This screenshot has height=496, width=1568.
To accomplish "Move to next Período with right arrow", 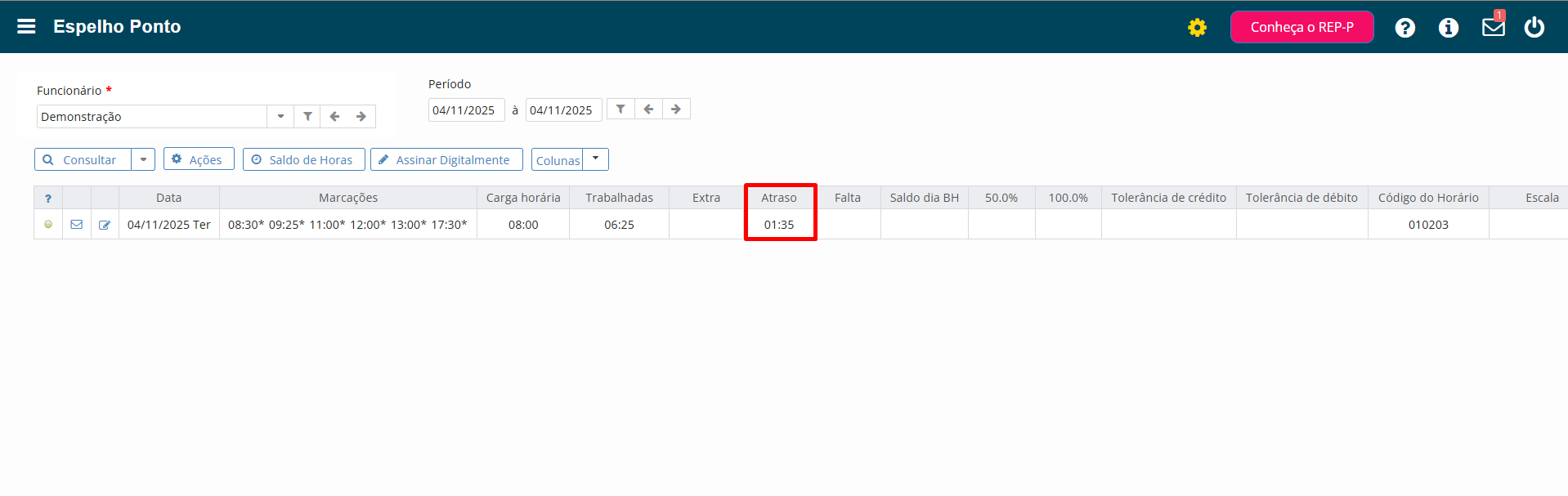I will click(676, 109).
